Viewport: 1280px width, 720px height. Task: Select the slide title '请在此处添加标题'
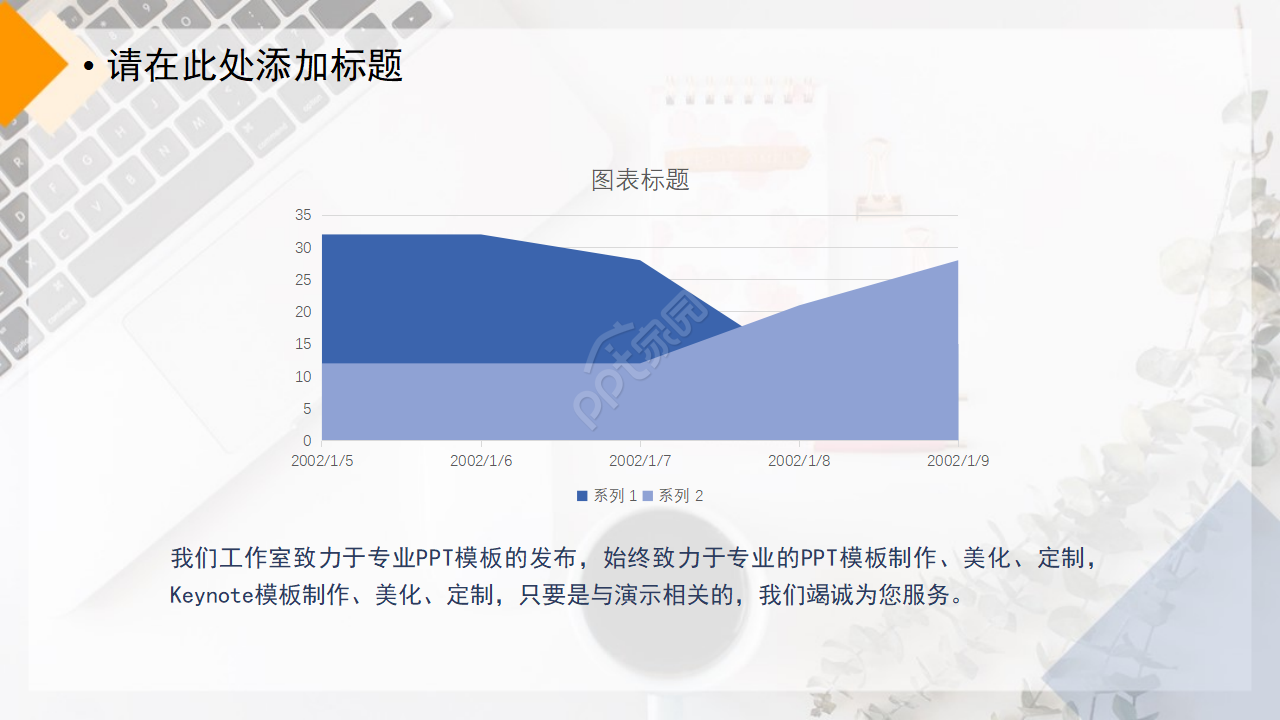pos(255,66)
